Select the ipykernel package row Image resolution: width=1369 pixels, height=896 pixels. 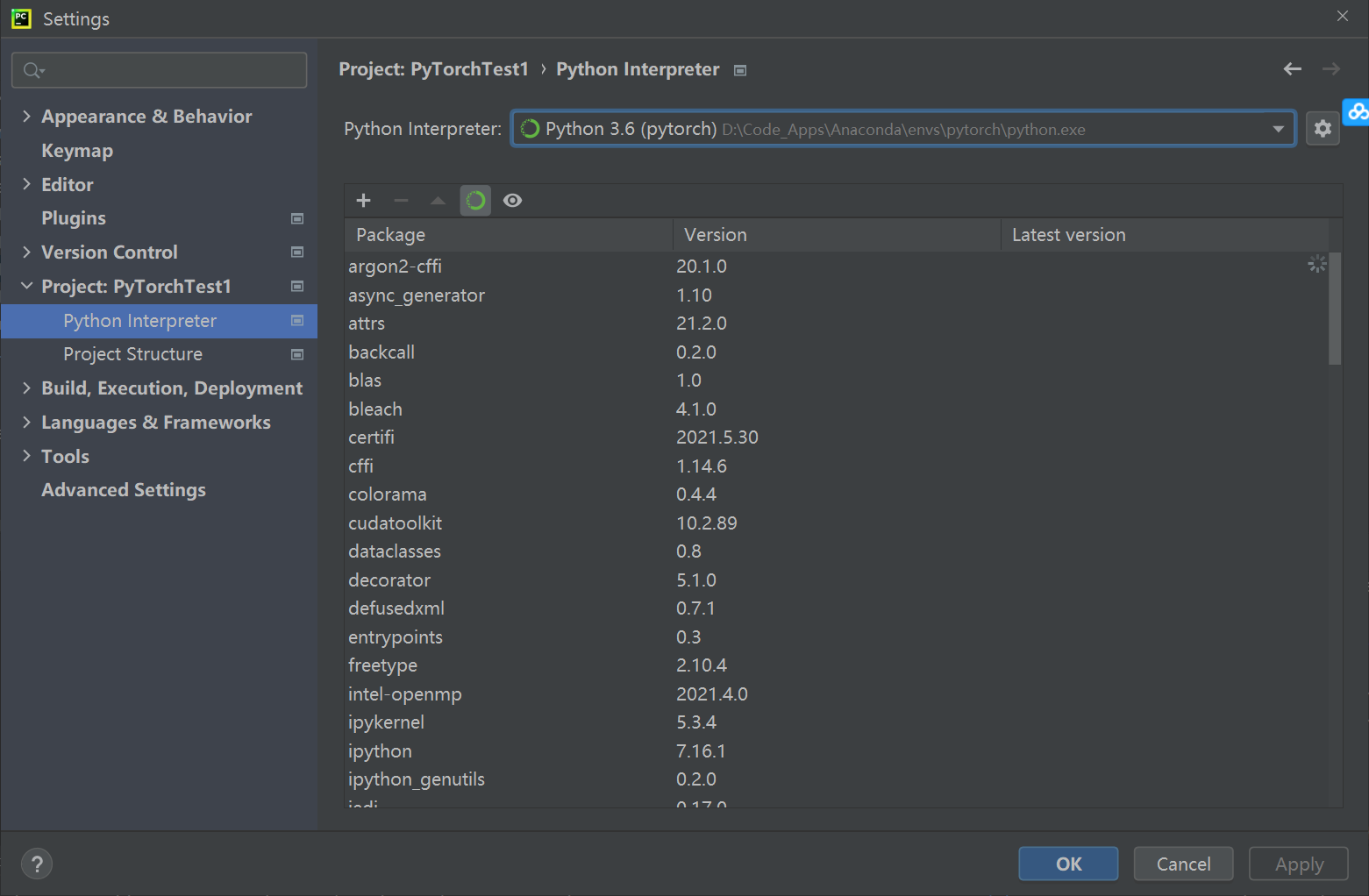click(x=837, y=722)
